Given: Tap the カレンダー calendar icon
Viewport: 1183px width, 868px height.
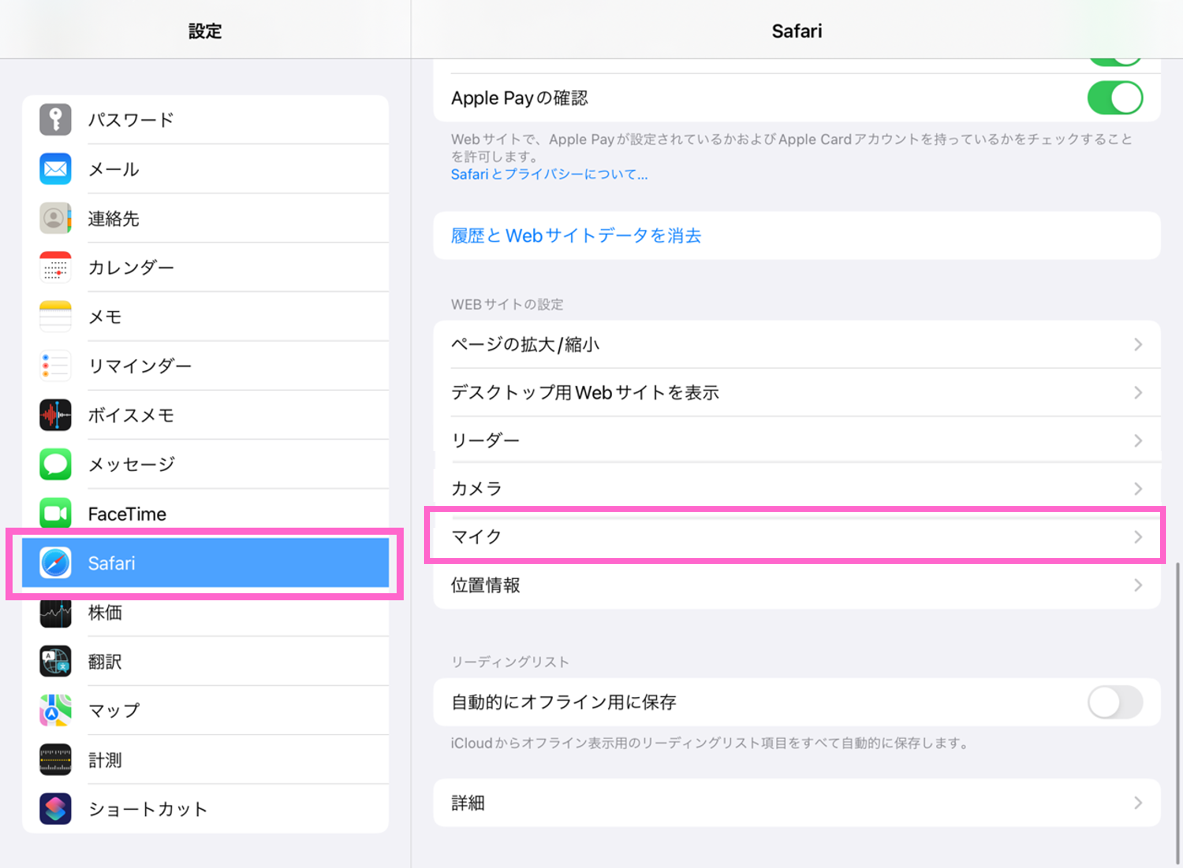Looking at the screenshot, I should click(56, 268).
